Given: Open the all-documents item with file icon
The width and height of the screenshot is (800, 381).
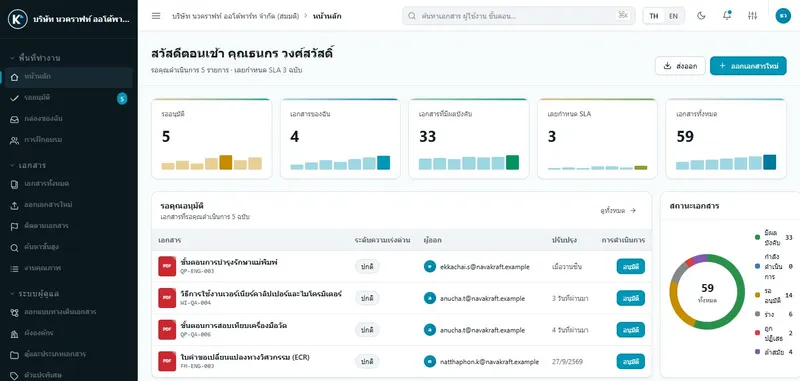Looking at the screenshot, I should (x=68, y=184).
